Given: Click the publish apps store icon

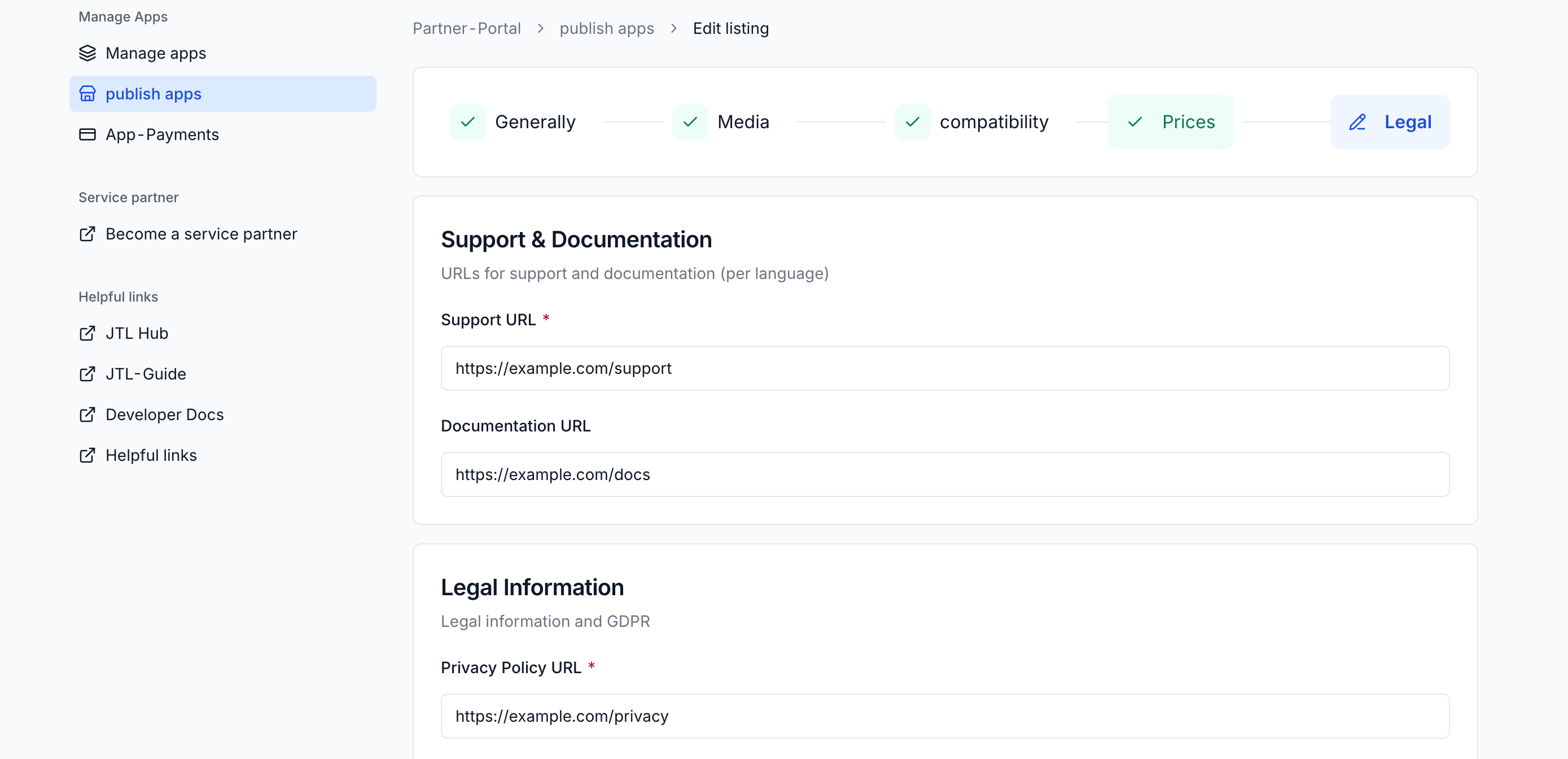Looking at the screenshot, I should click(87, 94).
